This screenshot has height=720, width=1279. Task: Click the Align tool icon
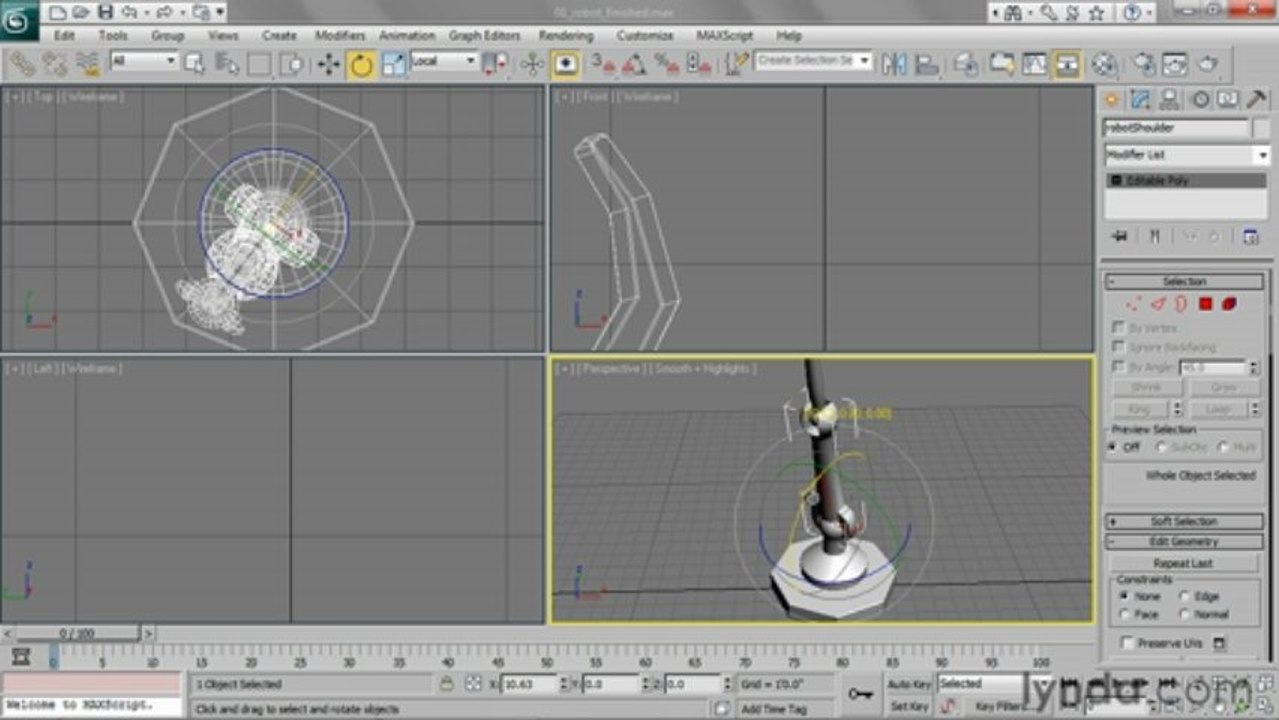click(x=927, y=64)
